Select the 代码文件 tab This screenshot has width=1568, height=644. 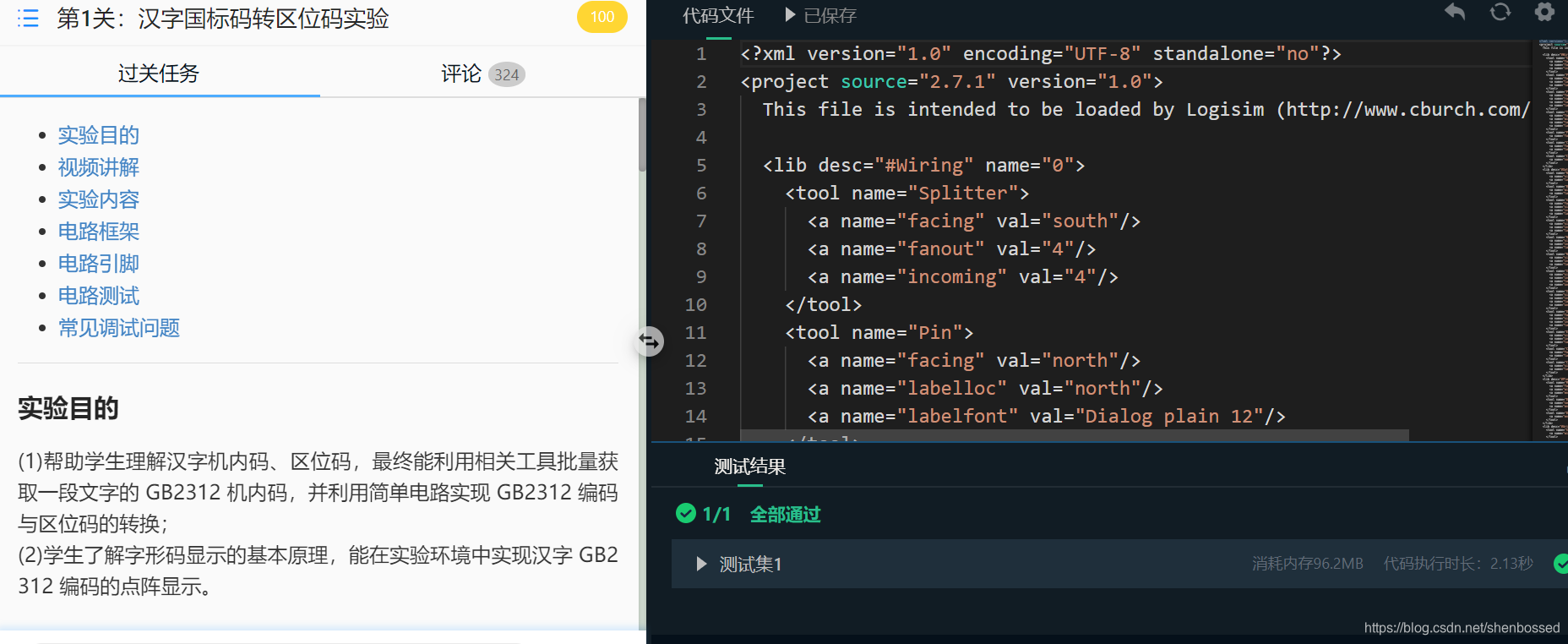(x=718, y=15)
